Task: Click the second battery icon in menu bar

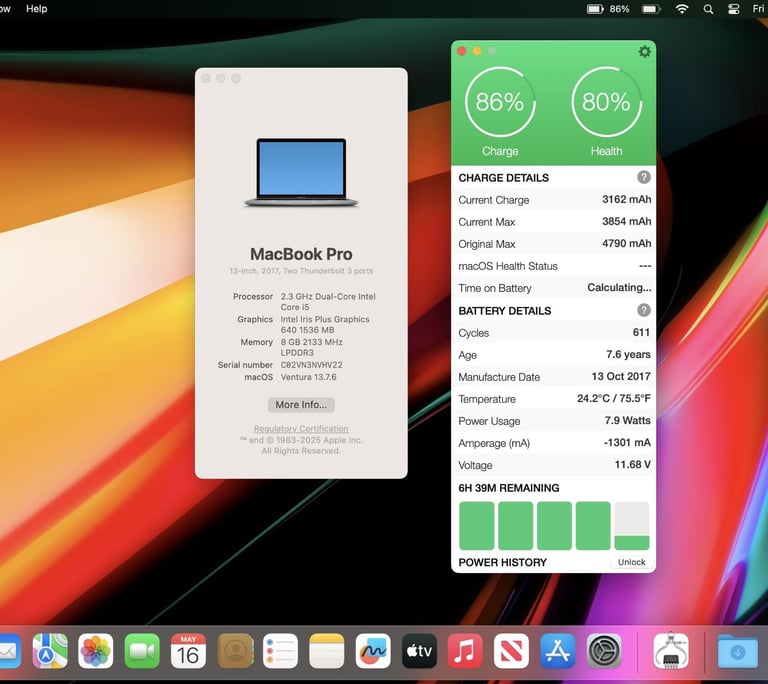Action: [651, 9]
